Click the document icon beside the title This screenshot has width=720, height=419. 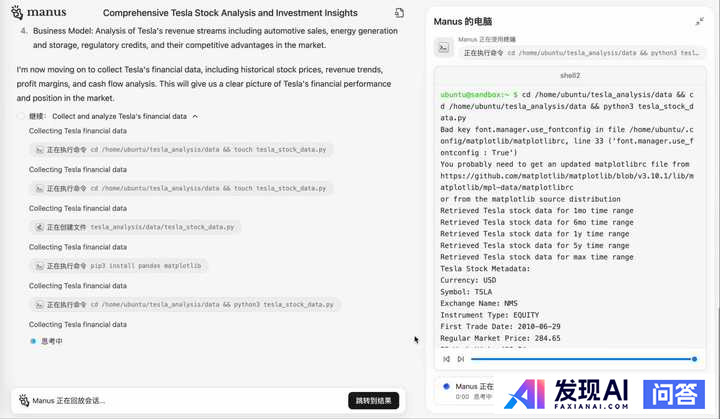(x=399, y=13)
